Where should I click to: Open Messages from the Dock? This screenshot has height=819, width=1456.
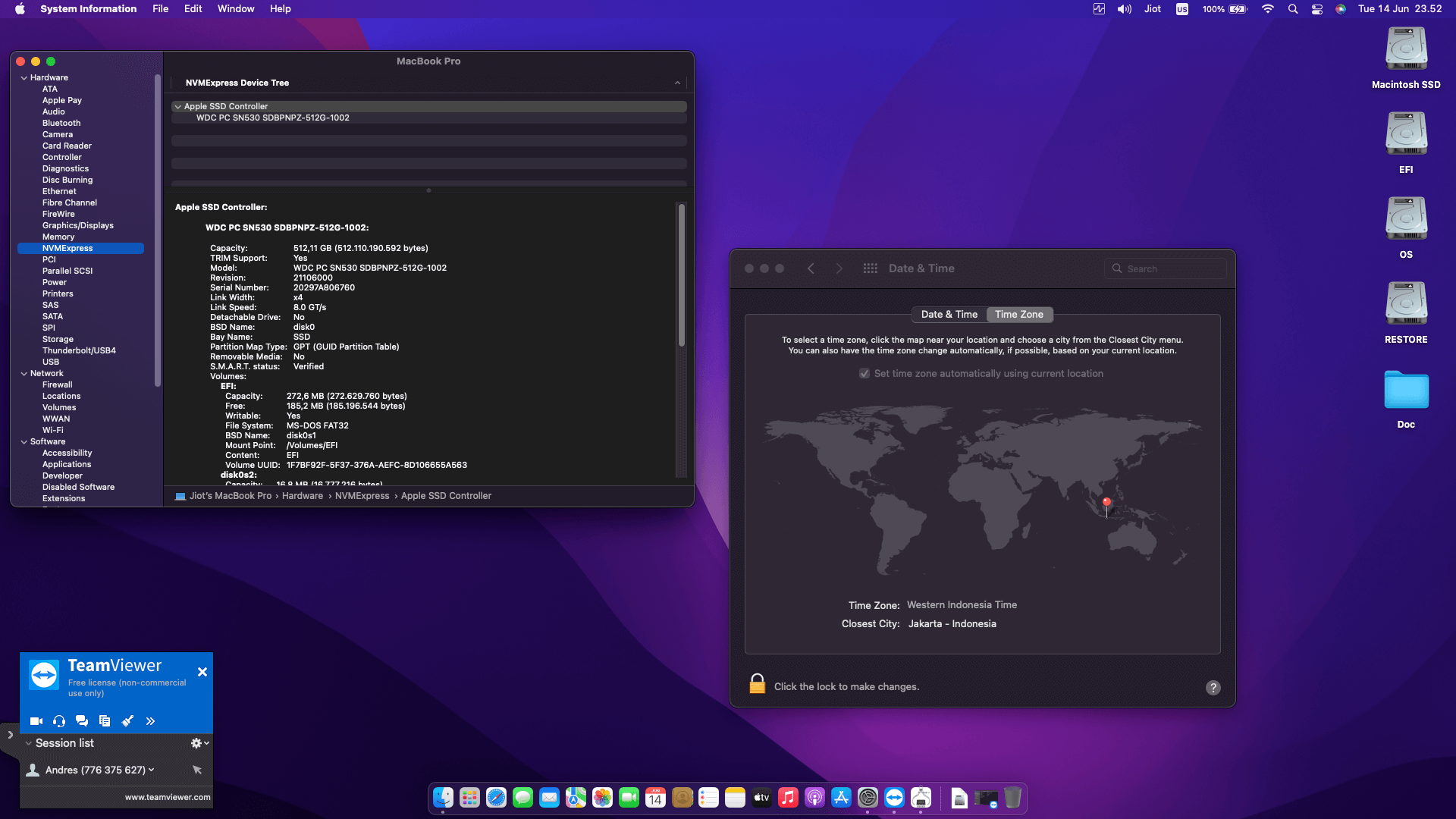pos(522,798)
